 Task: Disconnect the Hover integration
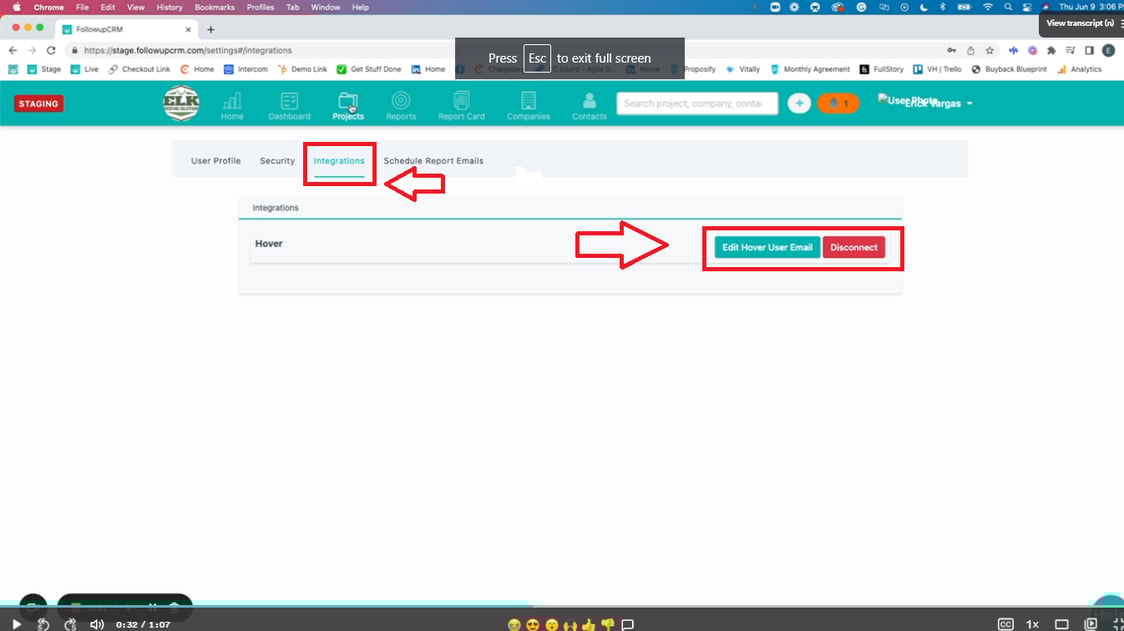pyautogui.click(x=854, y=247)
